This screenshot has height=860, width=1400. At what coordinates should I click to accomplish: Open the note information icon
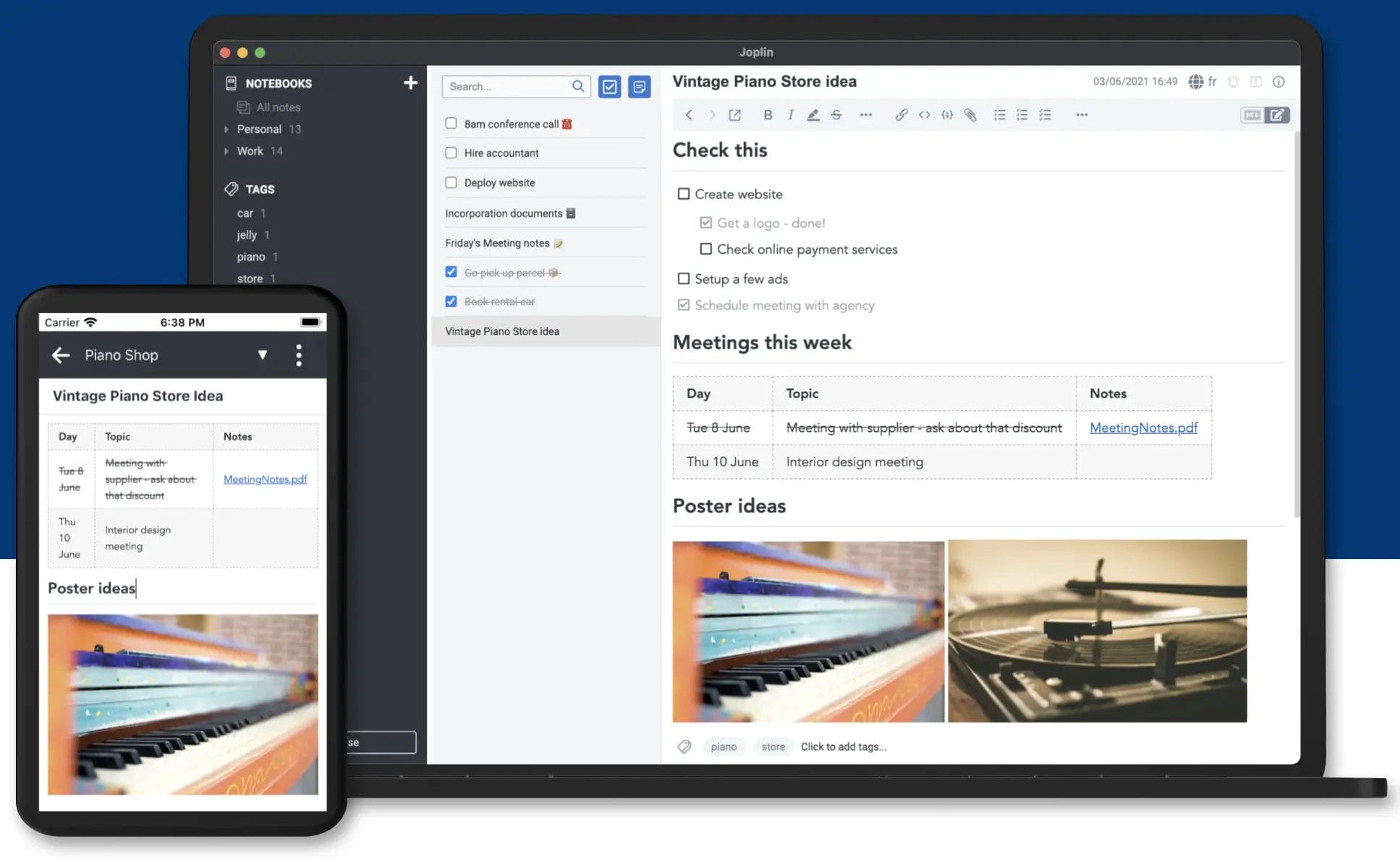coord(1278,82)
